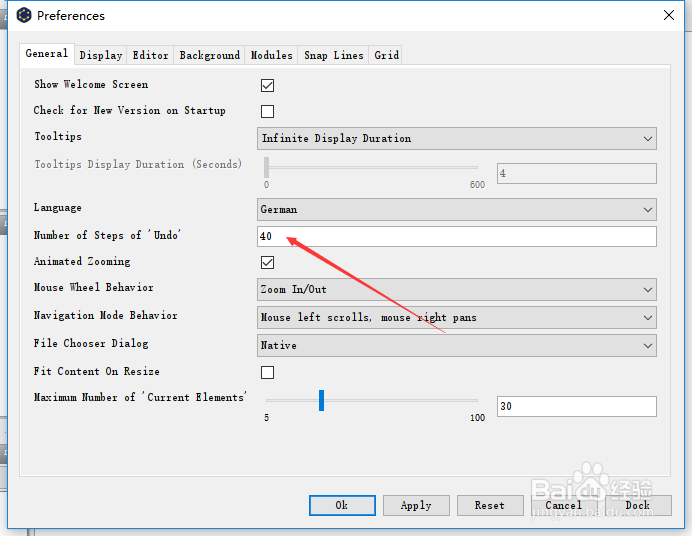Enable Check for New Version on Startup
The image size is (692, 536).
coord(267,111)
